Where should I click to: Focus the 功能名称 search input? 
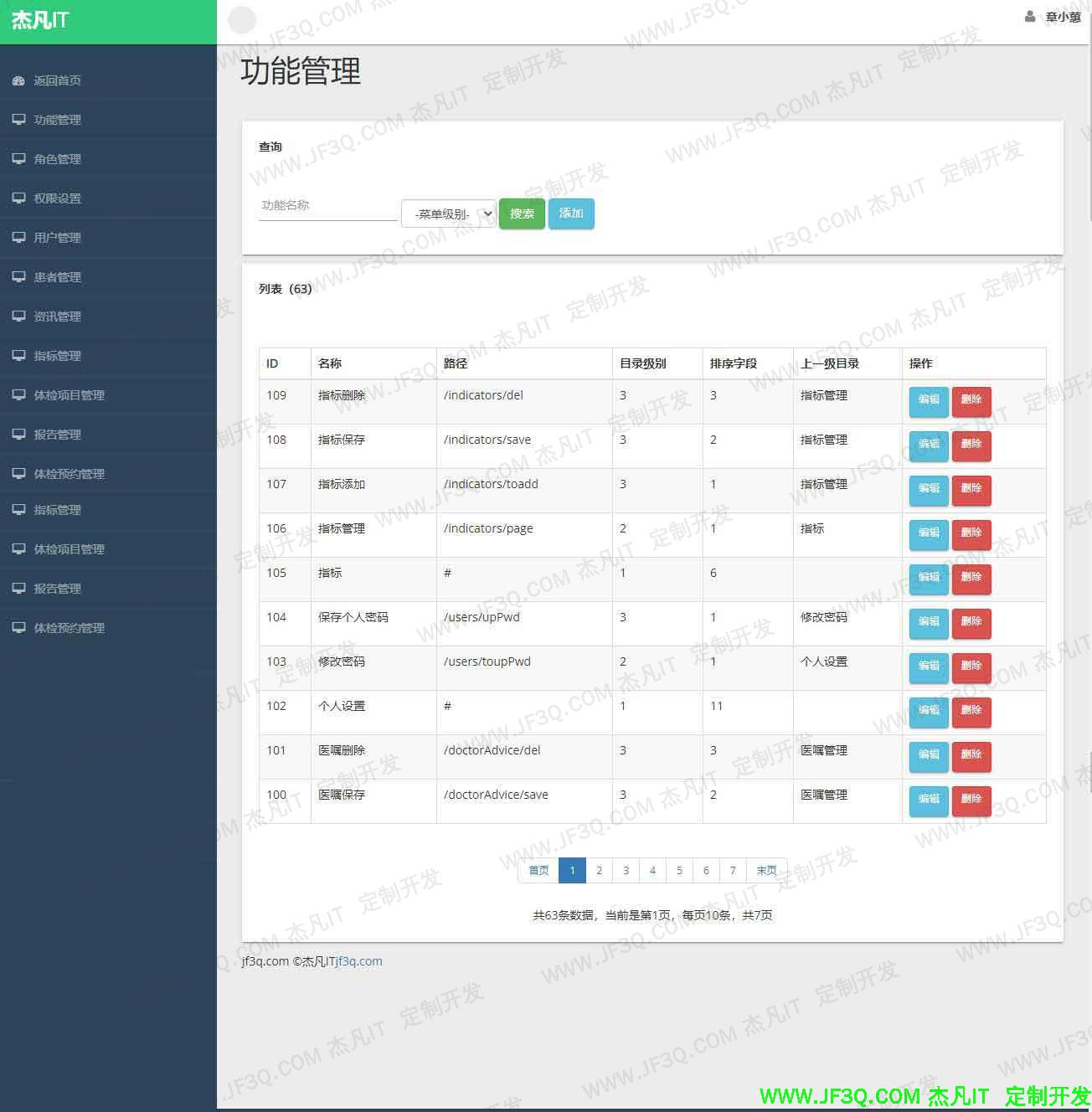327,206
